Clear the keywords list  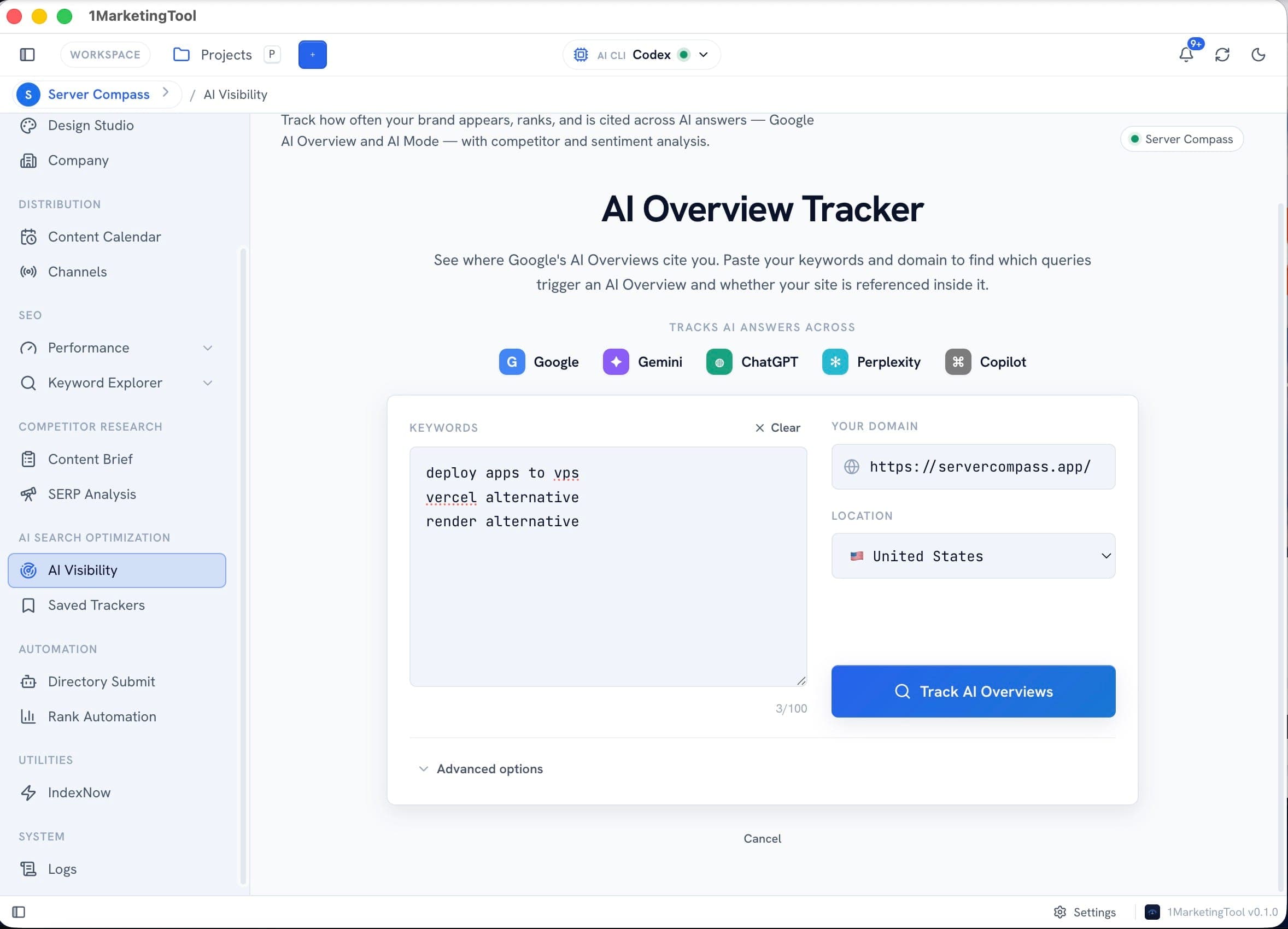[777, 428]
